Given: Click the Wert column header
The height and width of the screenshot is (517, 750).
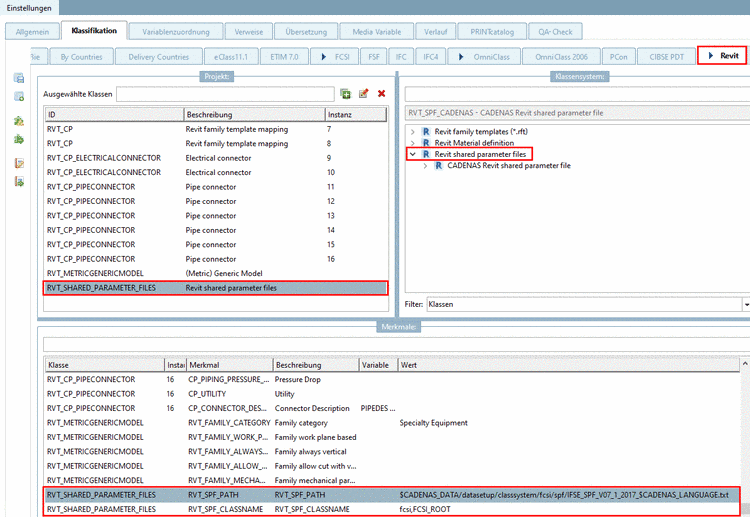Looking at the screenshot, I should (x=569, y=365).
